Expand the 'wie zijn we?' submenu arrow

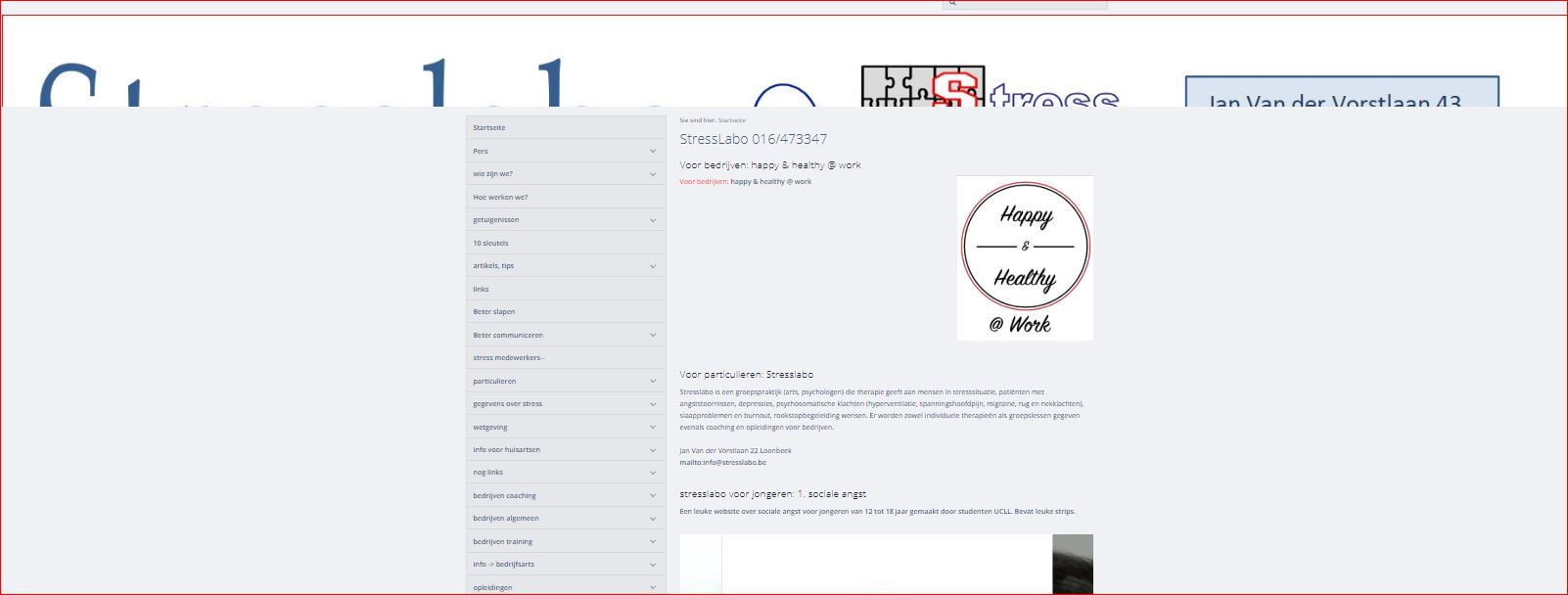tap(653, 174)
